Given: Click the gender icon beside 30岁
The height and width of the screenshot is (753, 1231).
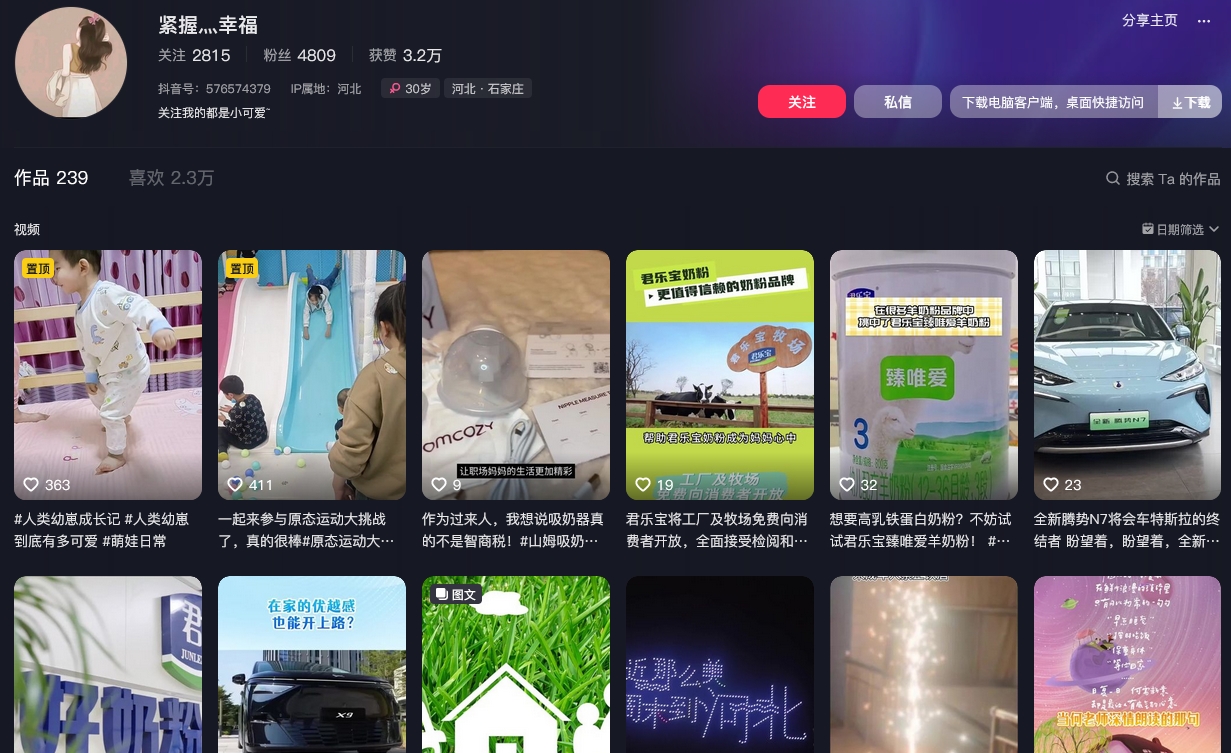Looking at the screenshot, I should (395, 89).
